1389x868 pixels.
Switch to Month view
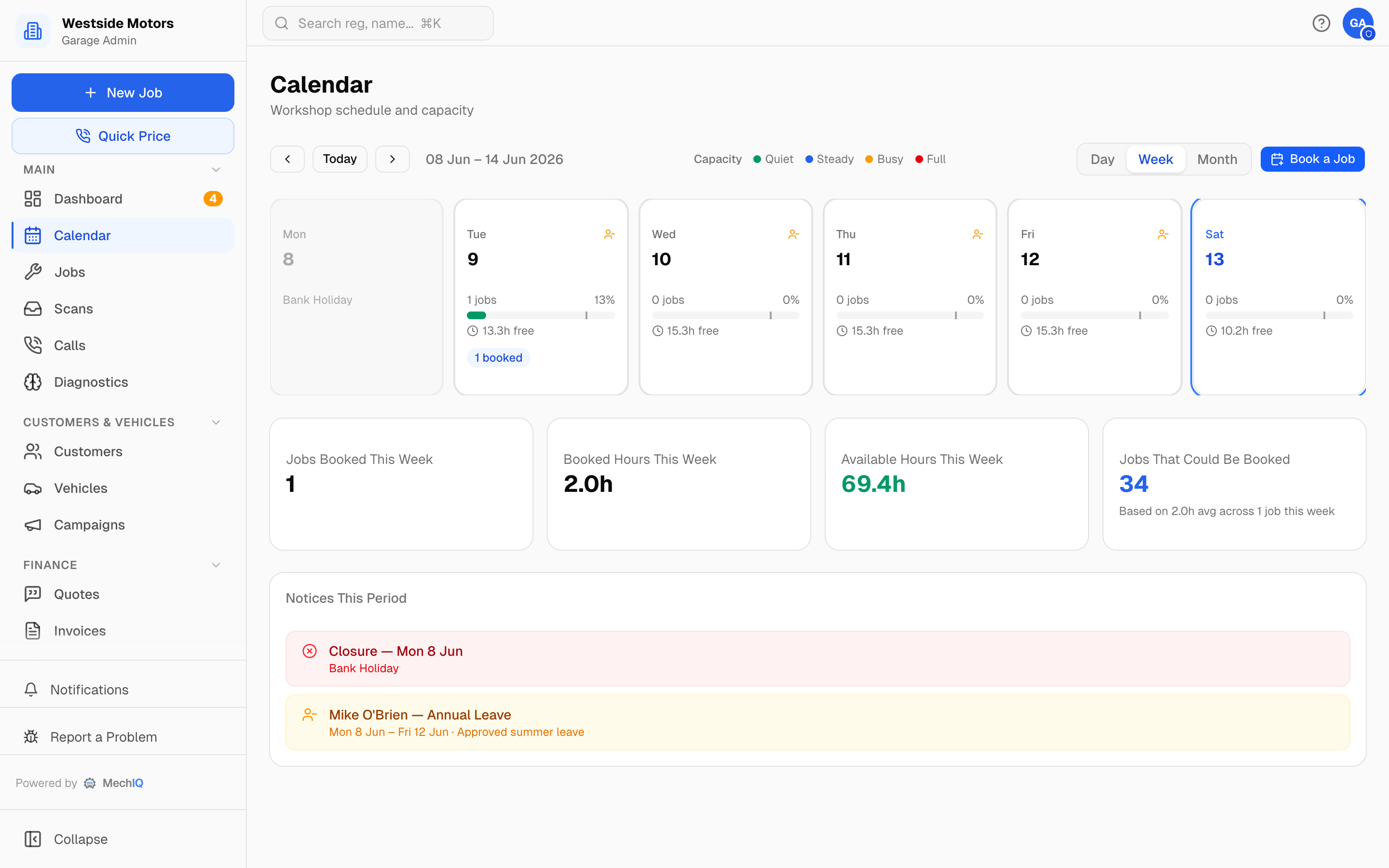[1217, 159]
